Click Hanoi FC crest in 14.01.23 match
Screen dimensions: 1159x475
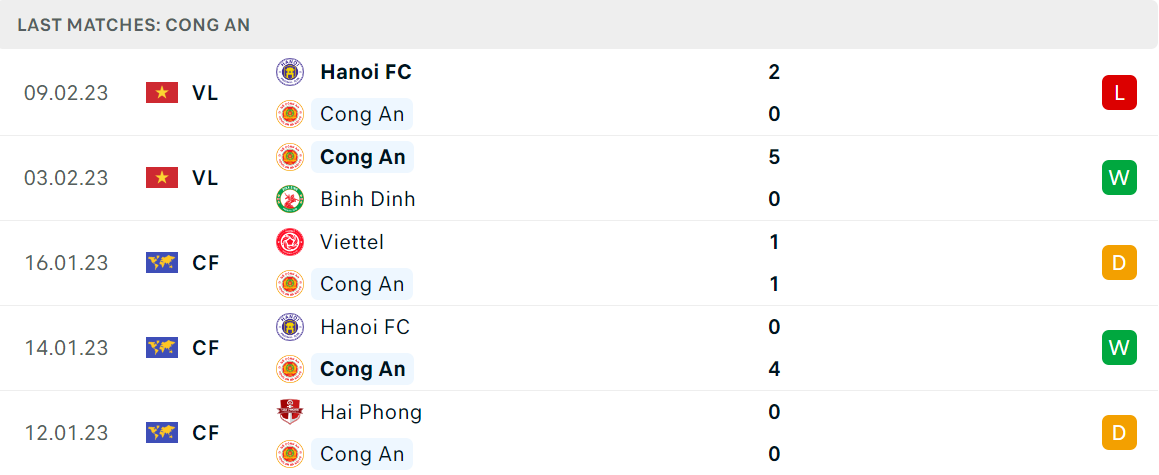(289, 327)
